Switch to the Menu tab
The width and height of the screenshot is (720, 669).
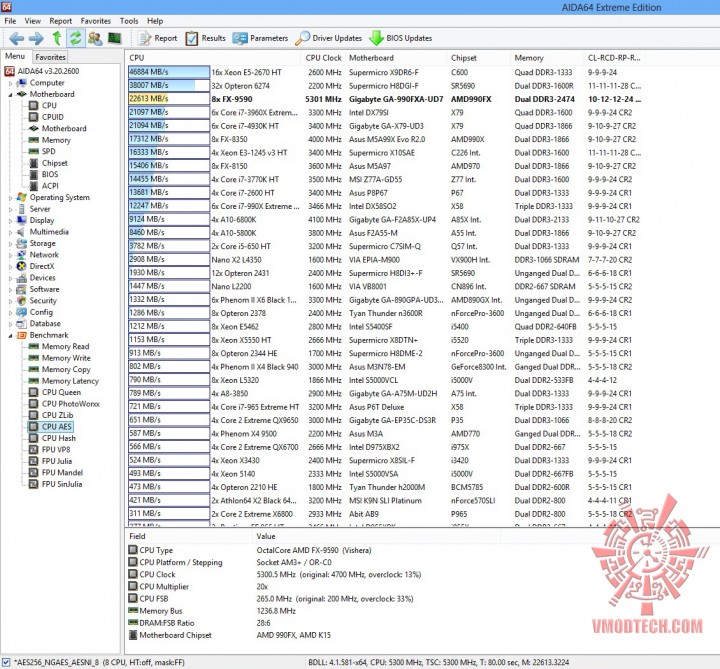click(x=15, y=56)
